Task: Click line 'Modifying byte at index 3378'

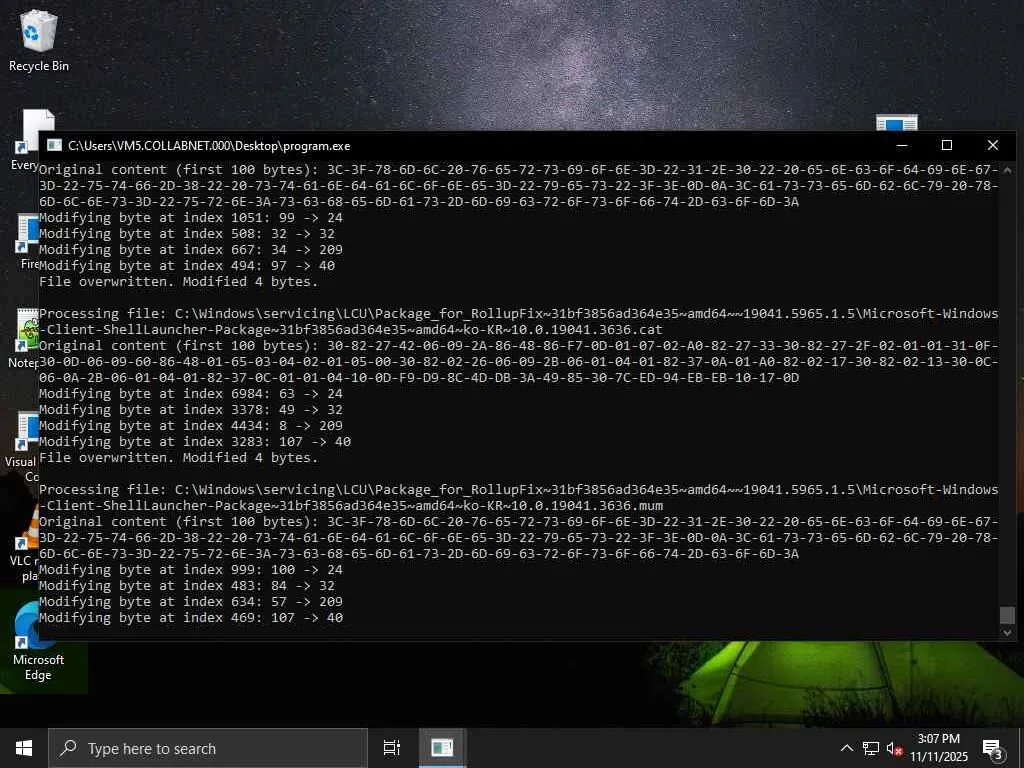Action: coord(191,409)
